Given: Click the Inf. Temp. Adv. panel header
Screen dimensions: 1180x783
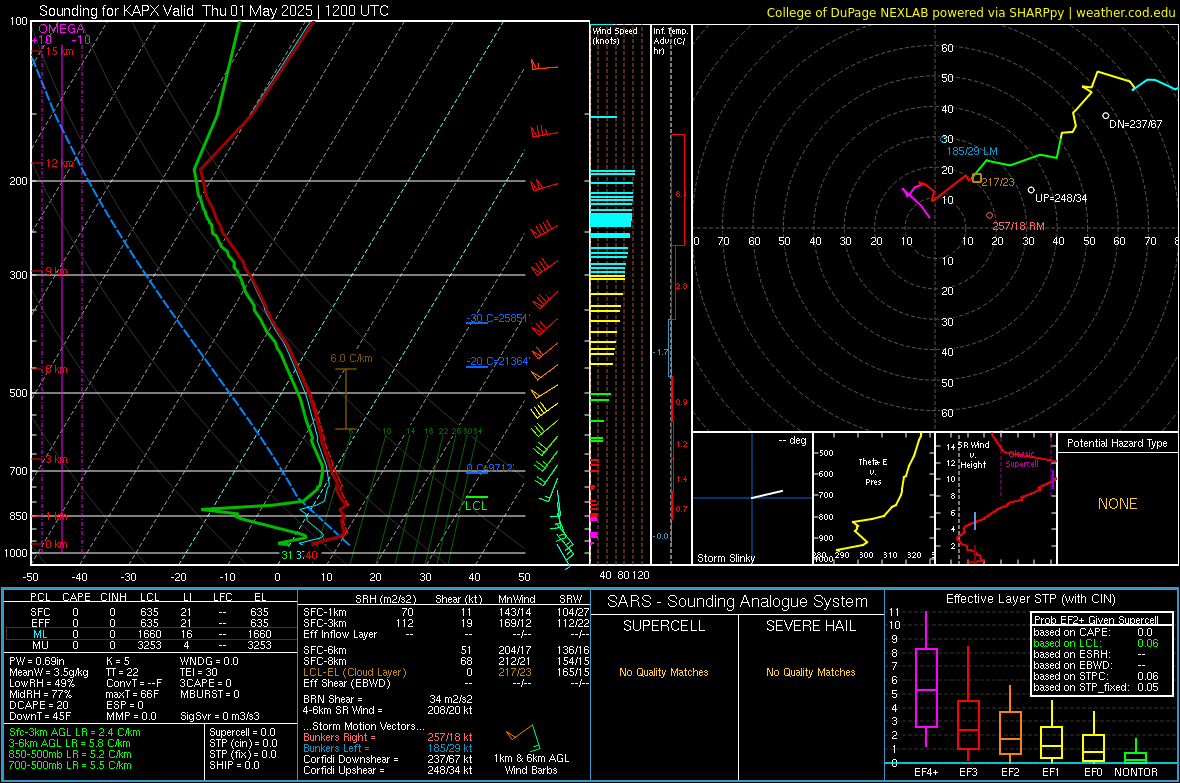Looking at the screenshot, I should pyautogui.click(x=669, y=41).
